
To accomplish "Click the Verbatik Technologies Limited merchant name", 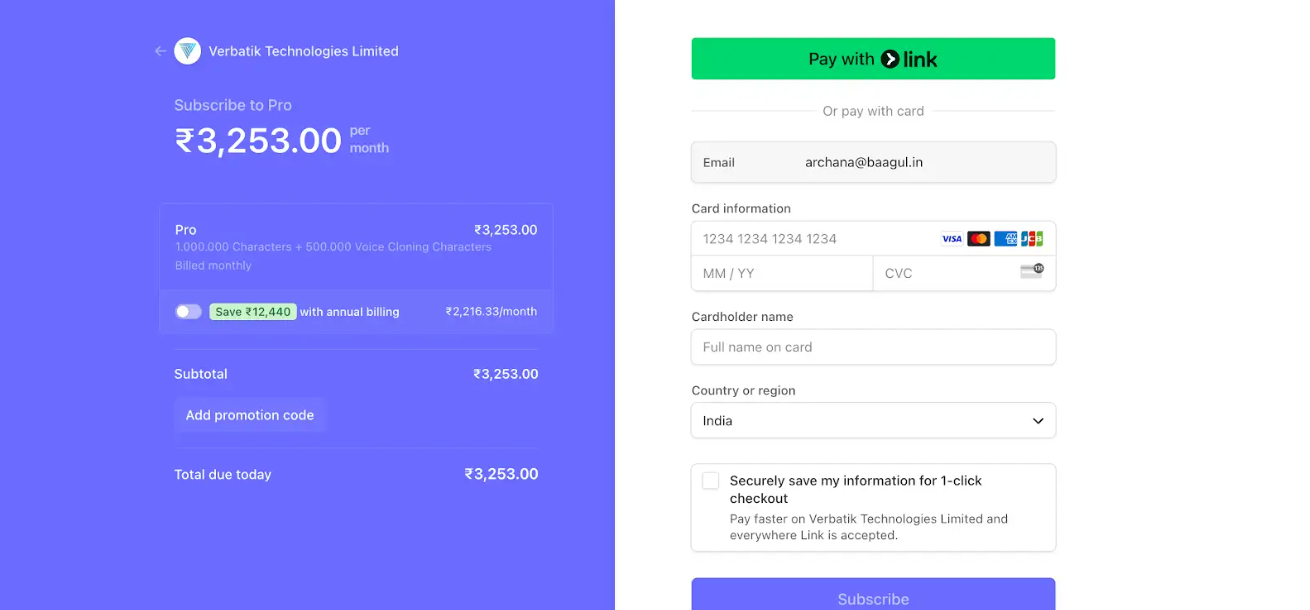I will pos(303,51).
